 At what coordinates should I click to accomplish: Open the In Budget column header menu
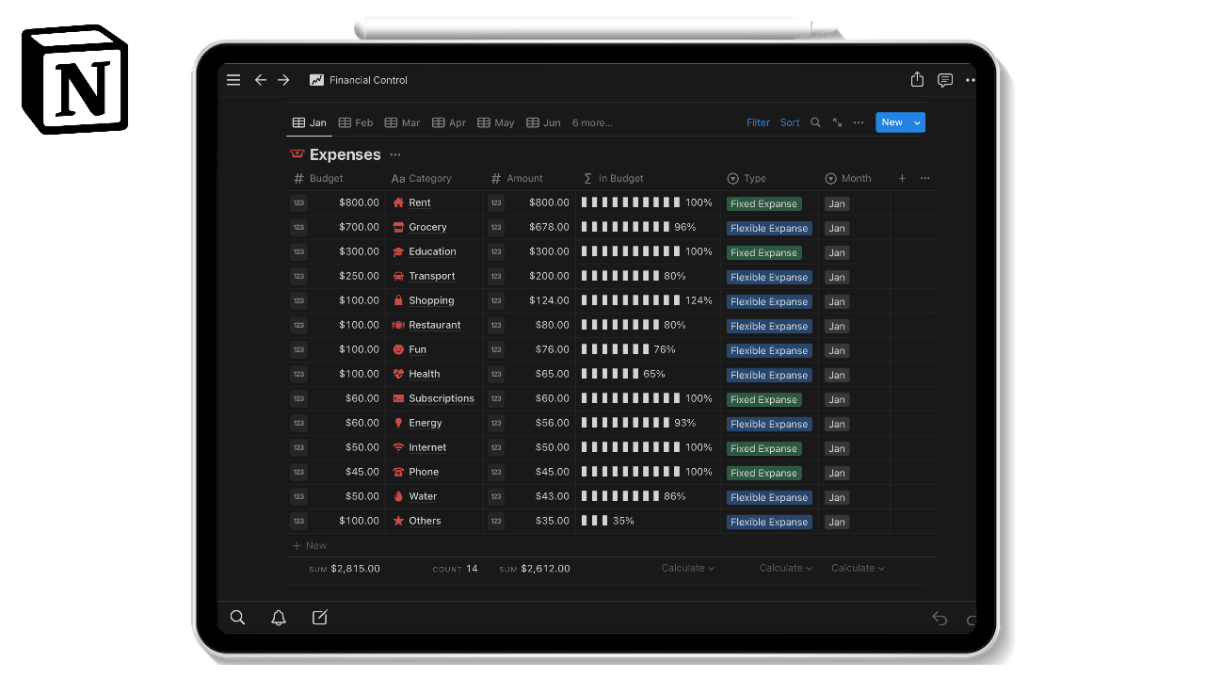click(x=614, y=178)
